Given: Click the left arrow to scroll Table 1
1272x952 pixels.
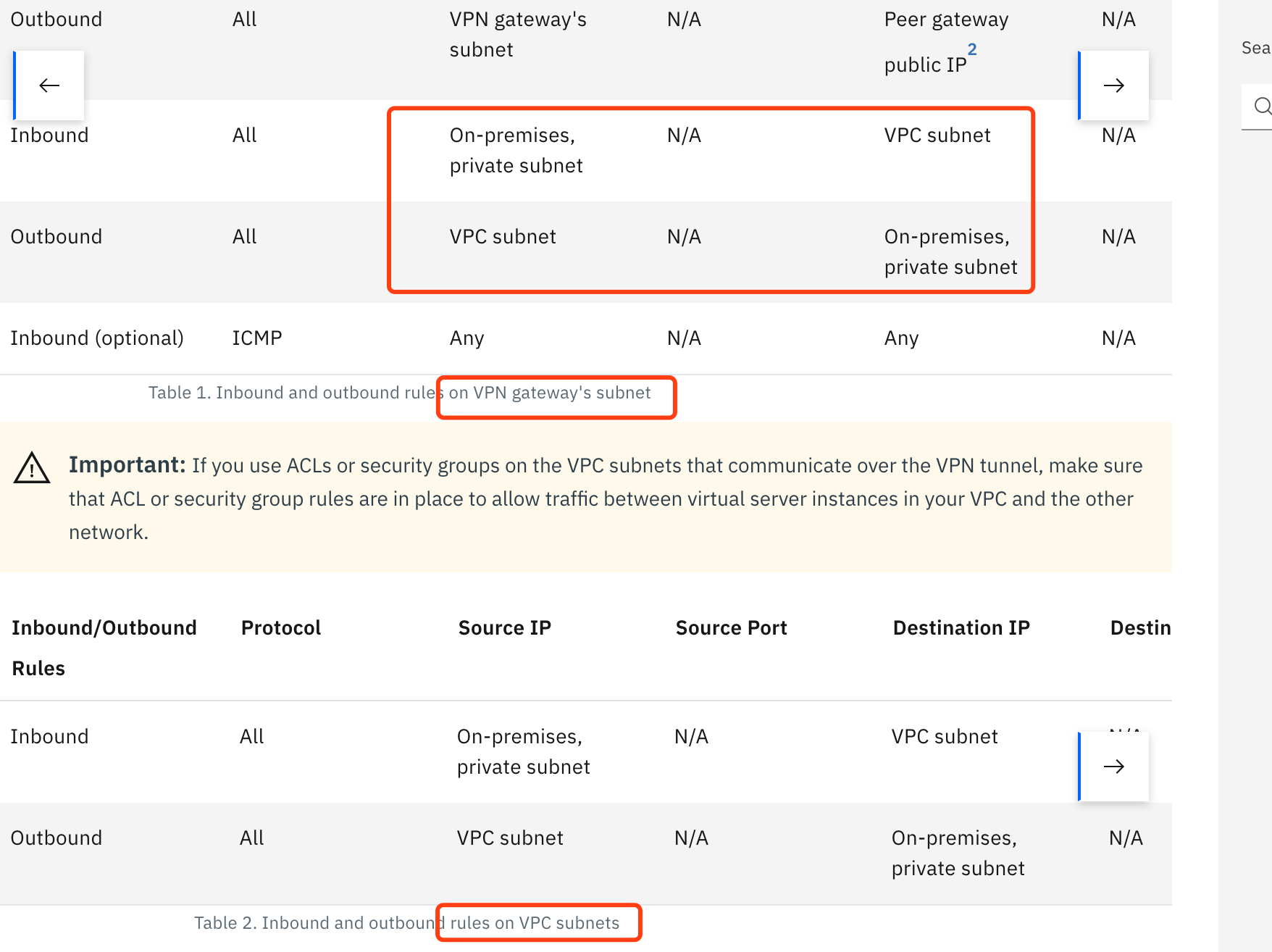Looking at the screenshot, I should [49, 85].
